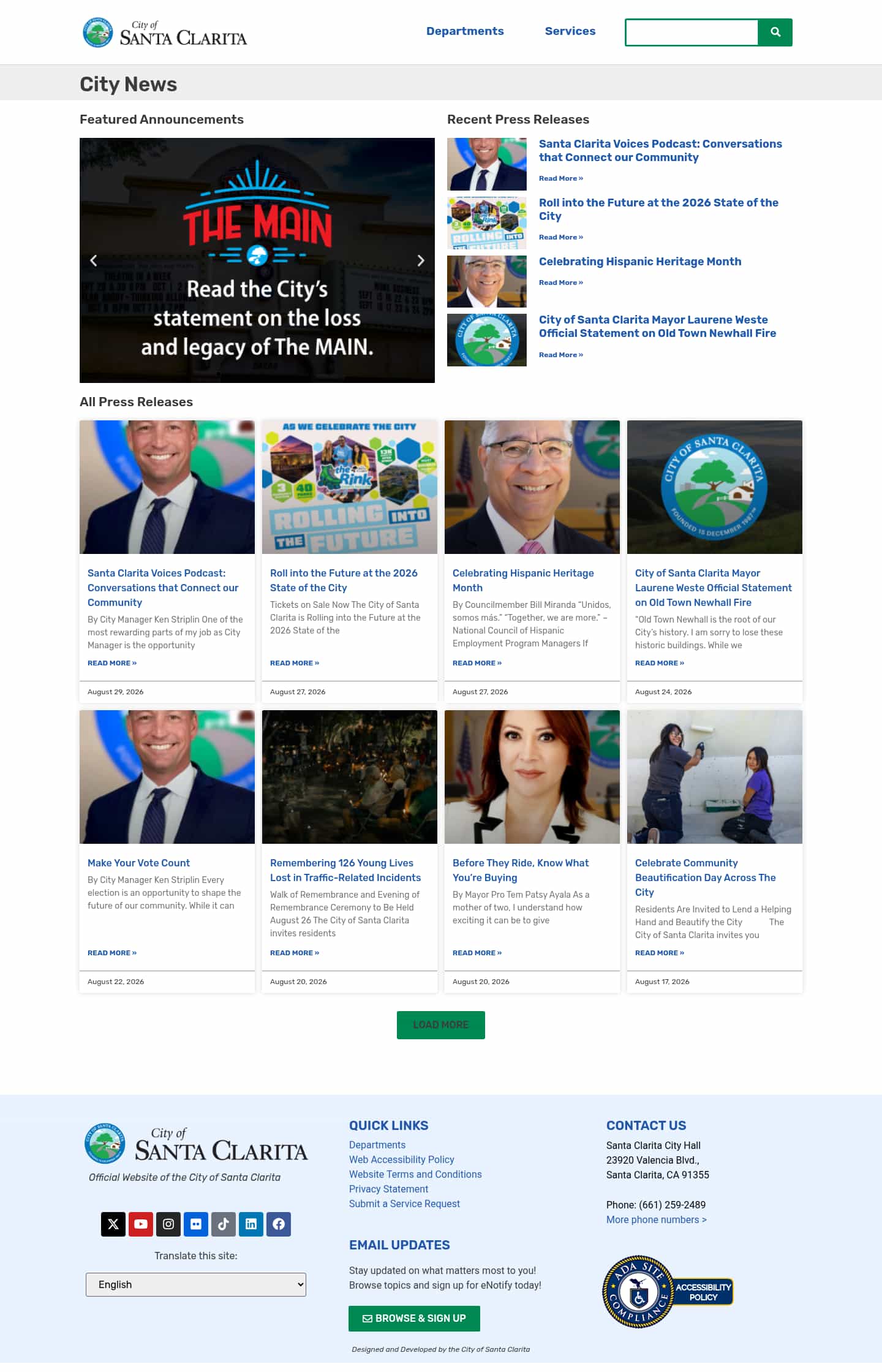Click READ MORE on Remembering 126 Young Lives card
The image size is (882, 1372).
click(x=295, y=953)
